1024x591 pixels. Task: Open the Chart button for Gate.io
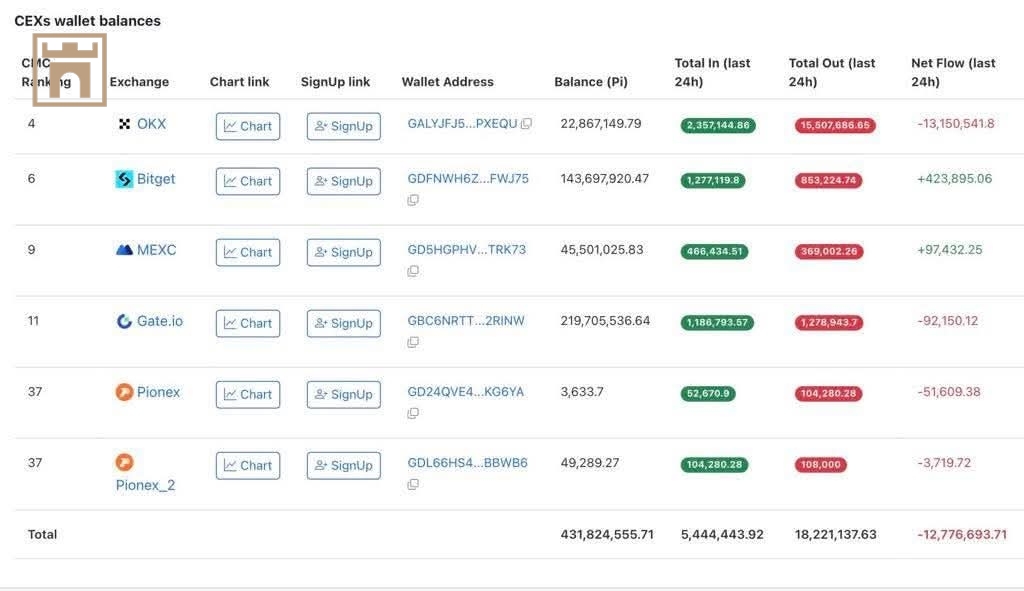(x=248, y=323)
